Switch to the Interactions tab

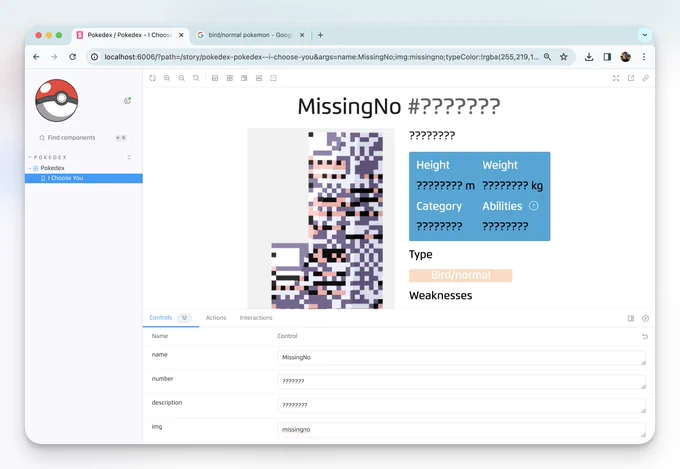tap(256, 318)
